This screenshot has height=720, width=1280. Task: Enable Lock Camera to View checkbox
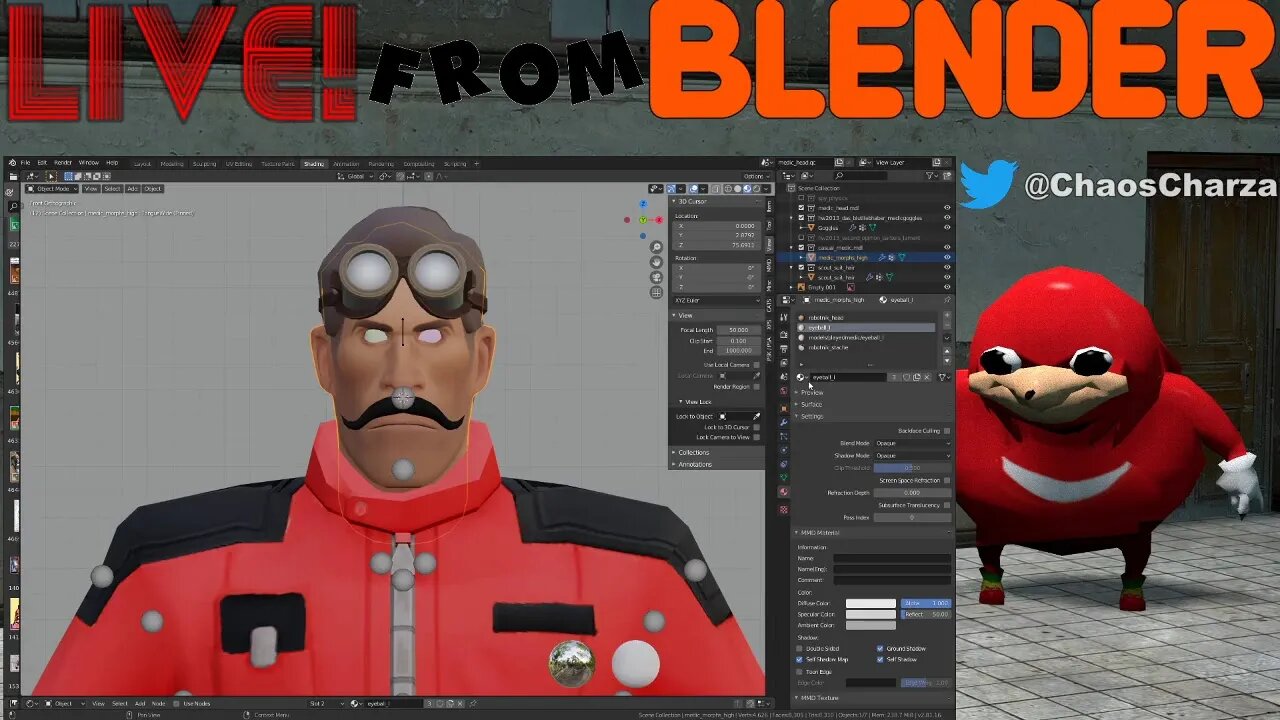click(x=757, y=437)
